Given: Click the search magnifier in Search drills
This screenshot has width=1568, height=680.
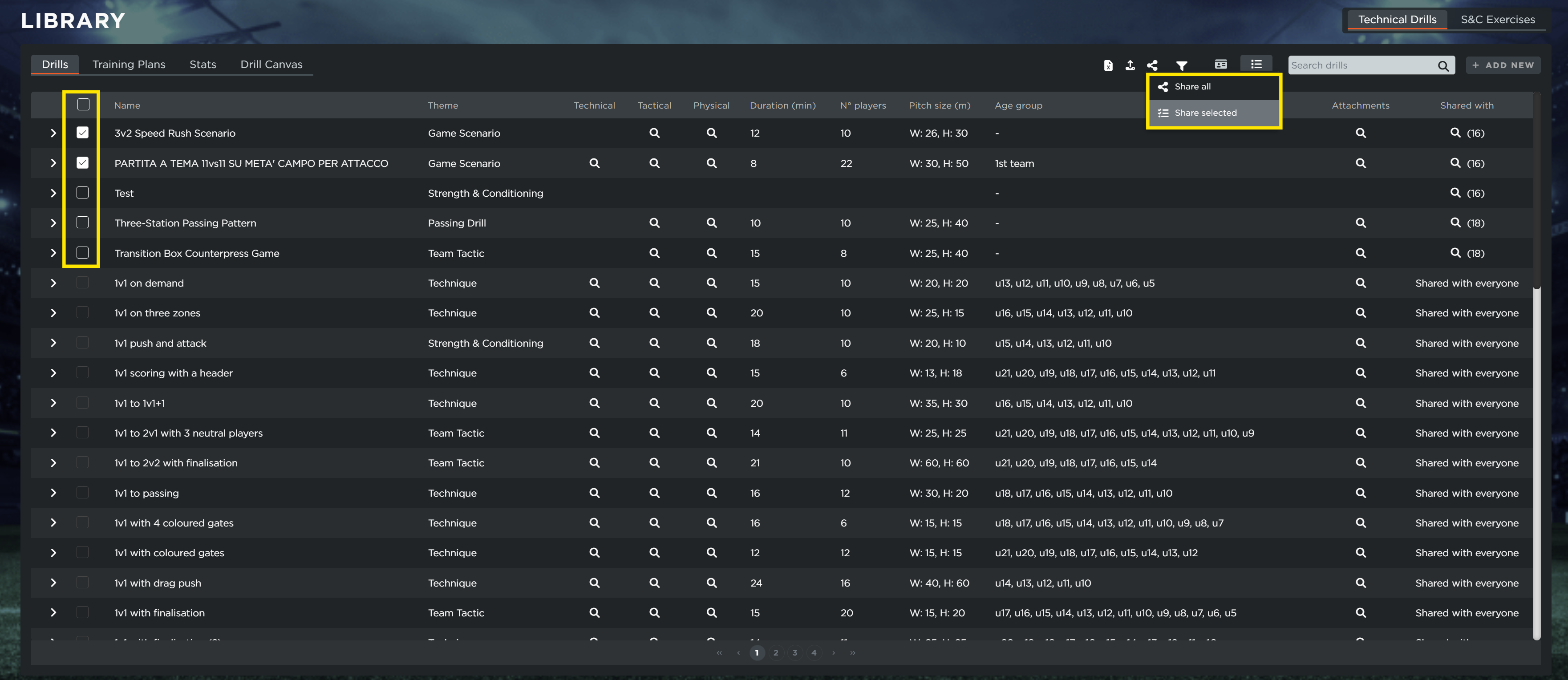Looking at the screenshot, I should tap(1442, 66).
